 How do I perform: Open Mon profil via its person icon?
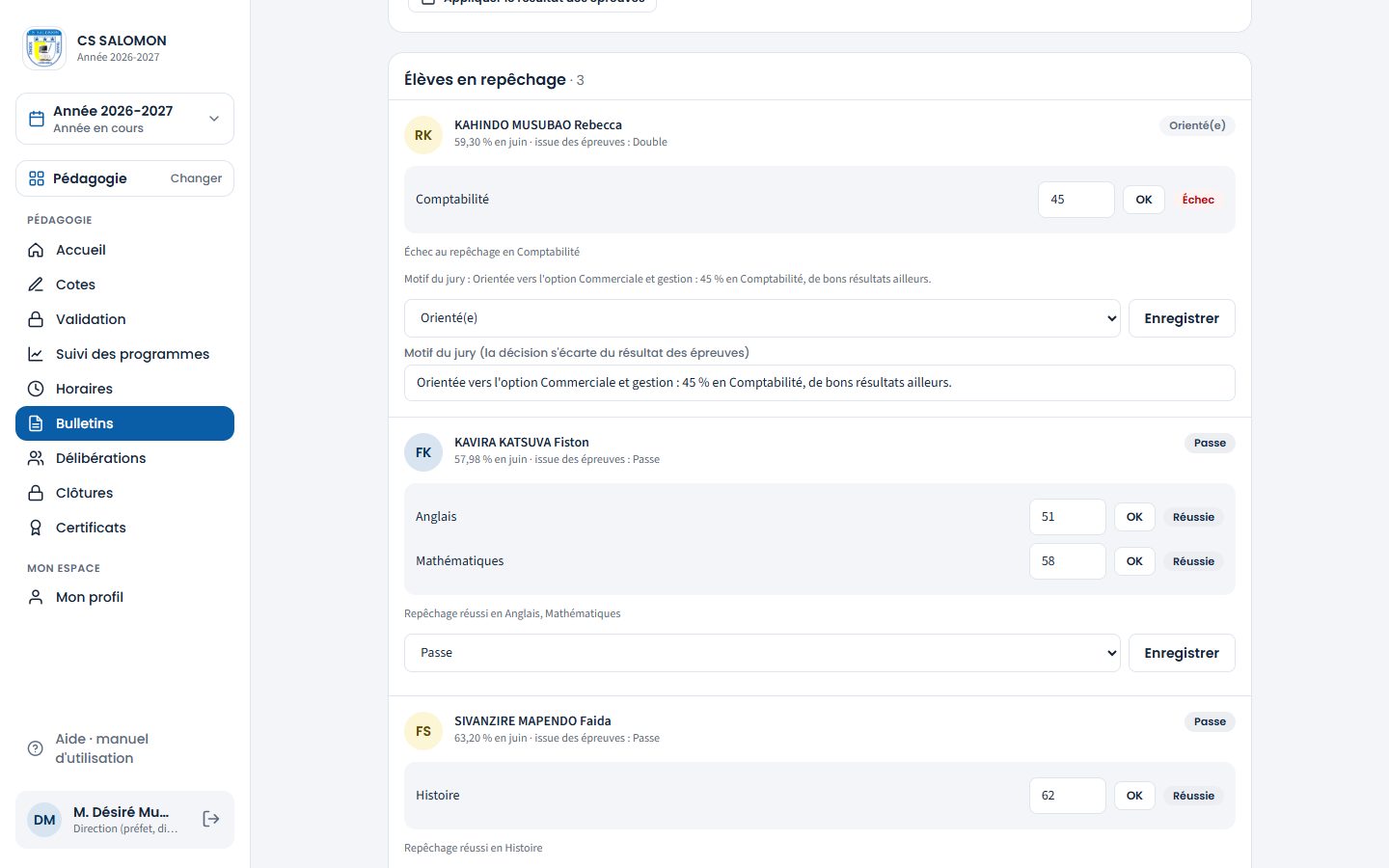point(36,597)
